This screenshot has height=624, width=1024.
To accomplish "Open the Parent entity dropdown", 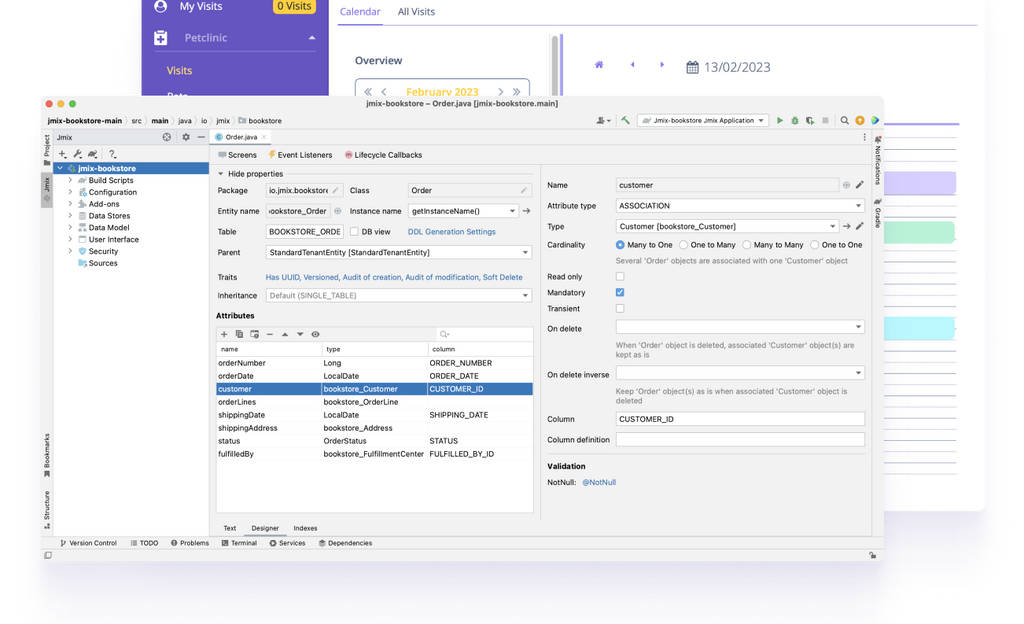I will pyautogui.click(x=524, y=251).
